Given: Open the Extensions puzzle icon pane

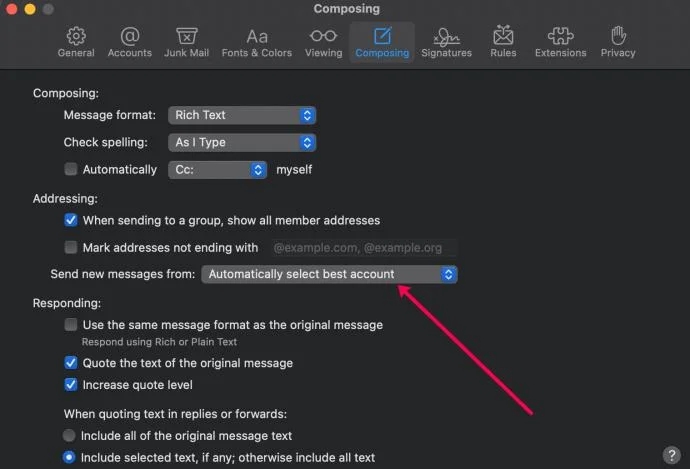Looking at the screenshot, I should pos(561,36).
